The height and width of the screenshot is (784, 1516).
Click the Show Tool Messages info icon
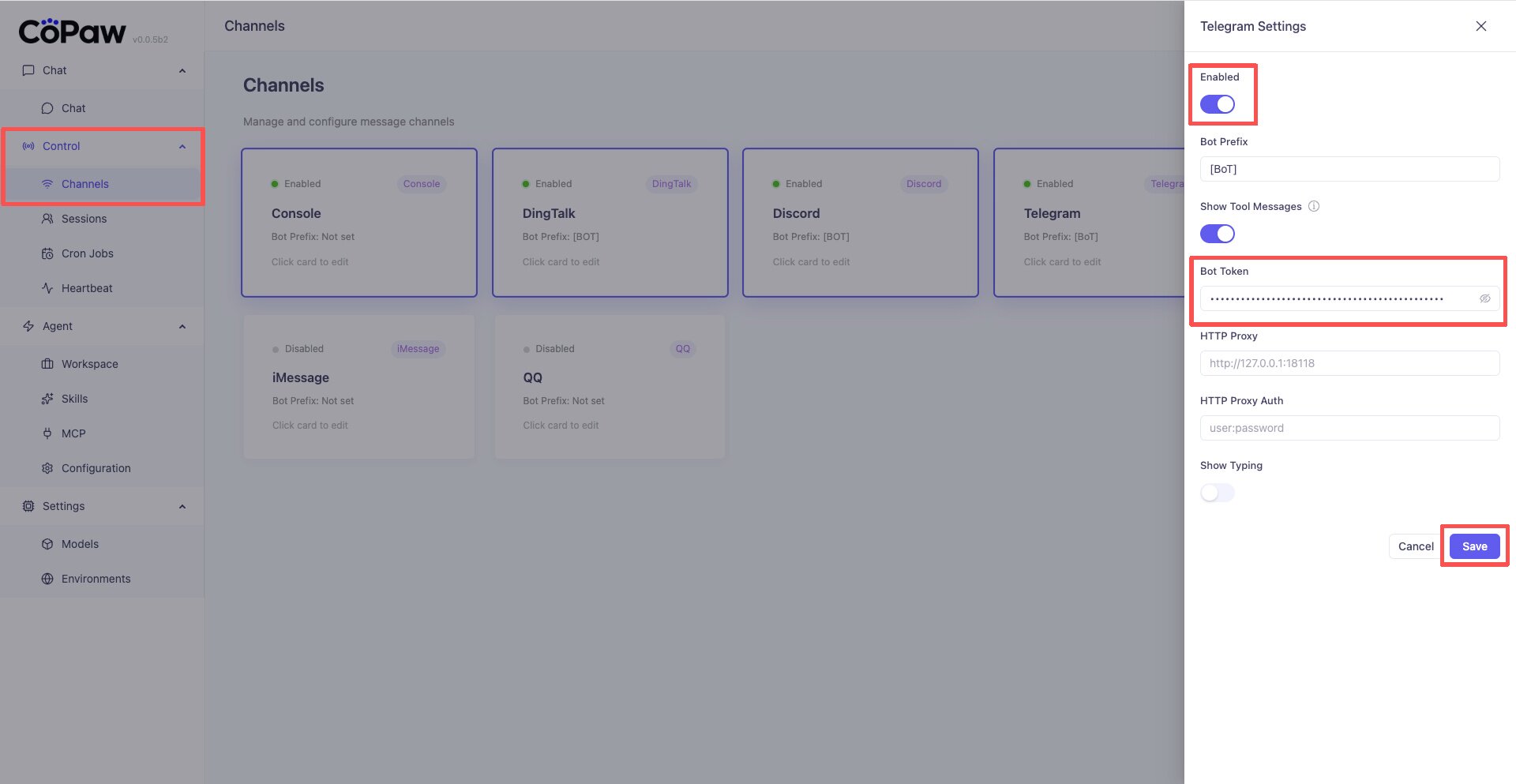(x=1314, y=206)
